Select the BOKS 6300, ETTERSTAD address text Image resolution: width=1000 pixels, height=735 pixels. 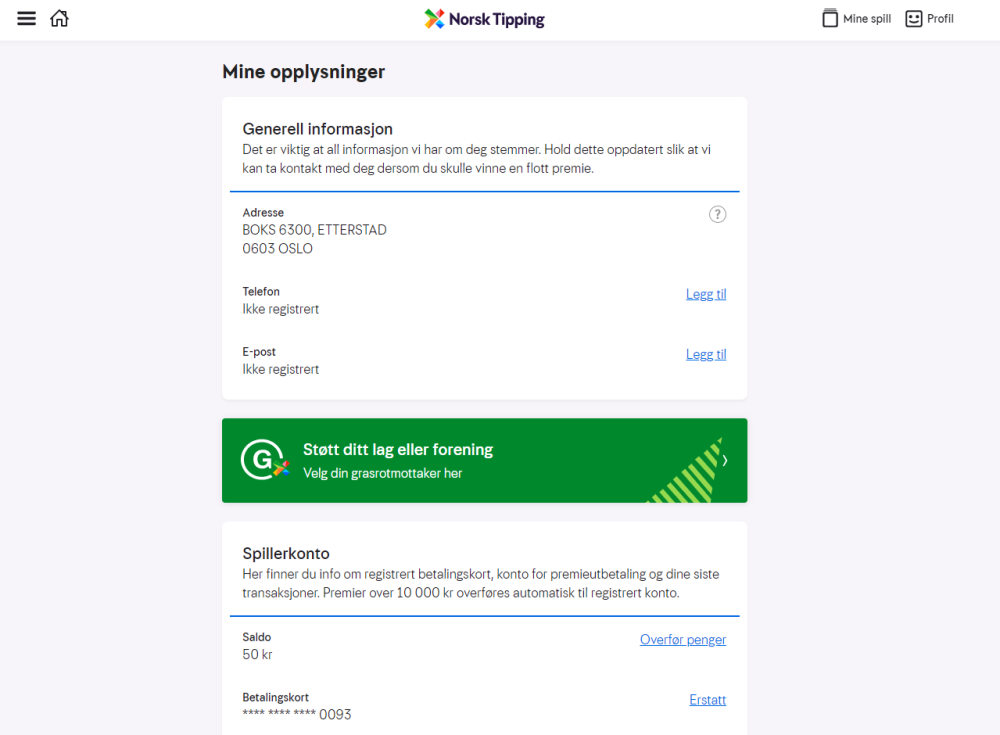pos(315,230)
